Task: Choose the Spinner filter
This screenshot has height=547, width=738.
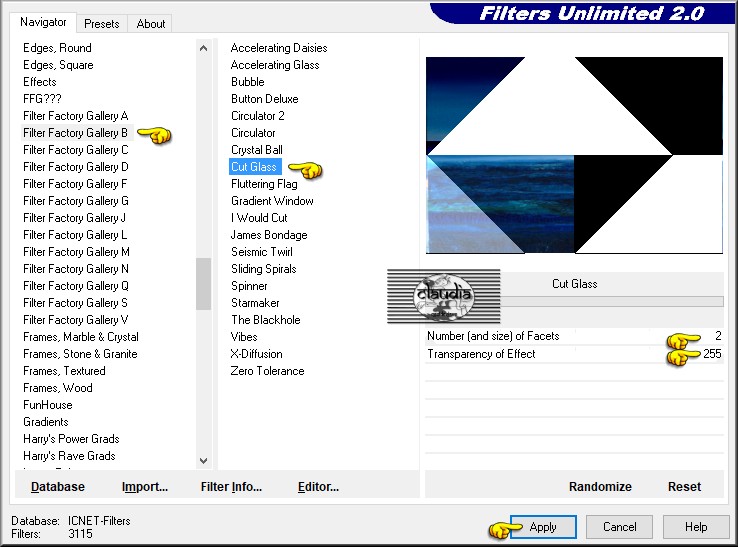Action: pos(249,286)
